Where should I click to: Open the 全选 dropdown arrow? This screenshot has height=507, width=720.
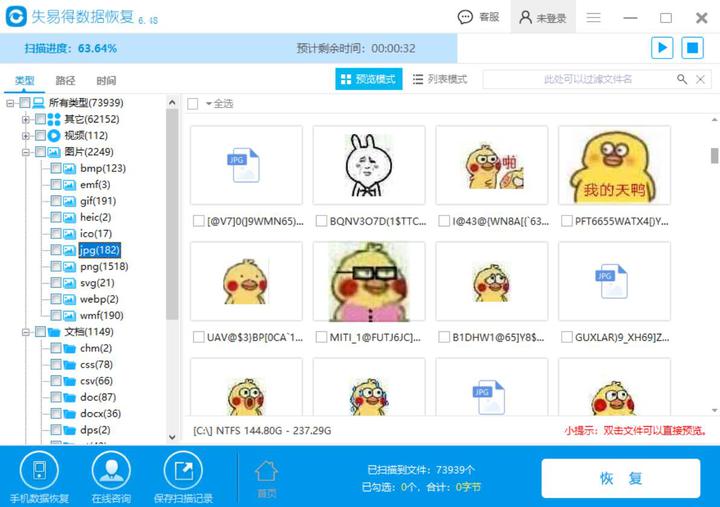(208, 104)
